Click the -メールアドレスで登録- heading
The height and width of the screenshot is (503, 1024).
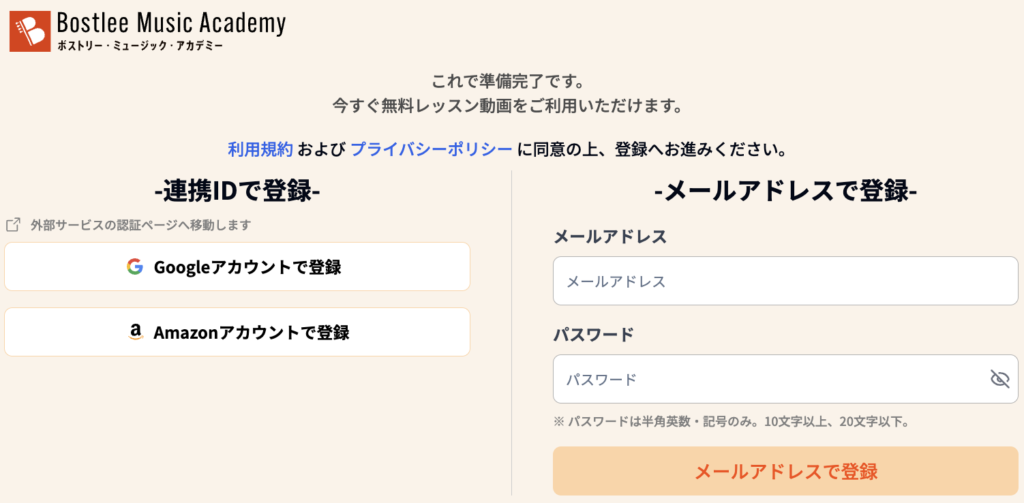(x=785, y=192)
